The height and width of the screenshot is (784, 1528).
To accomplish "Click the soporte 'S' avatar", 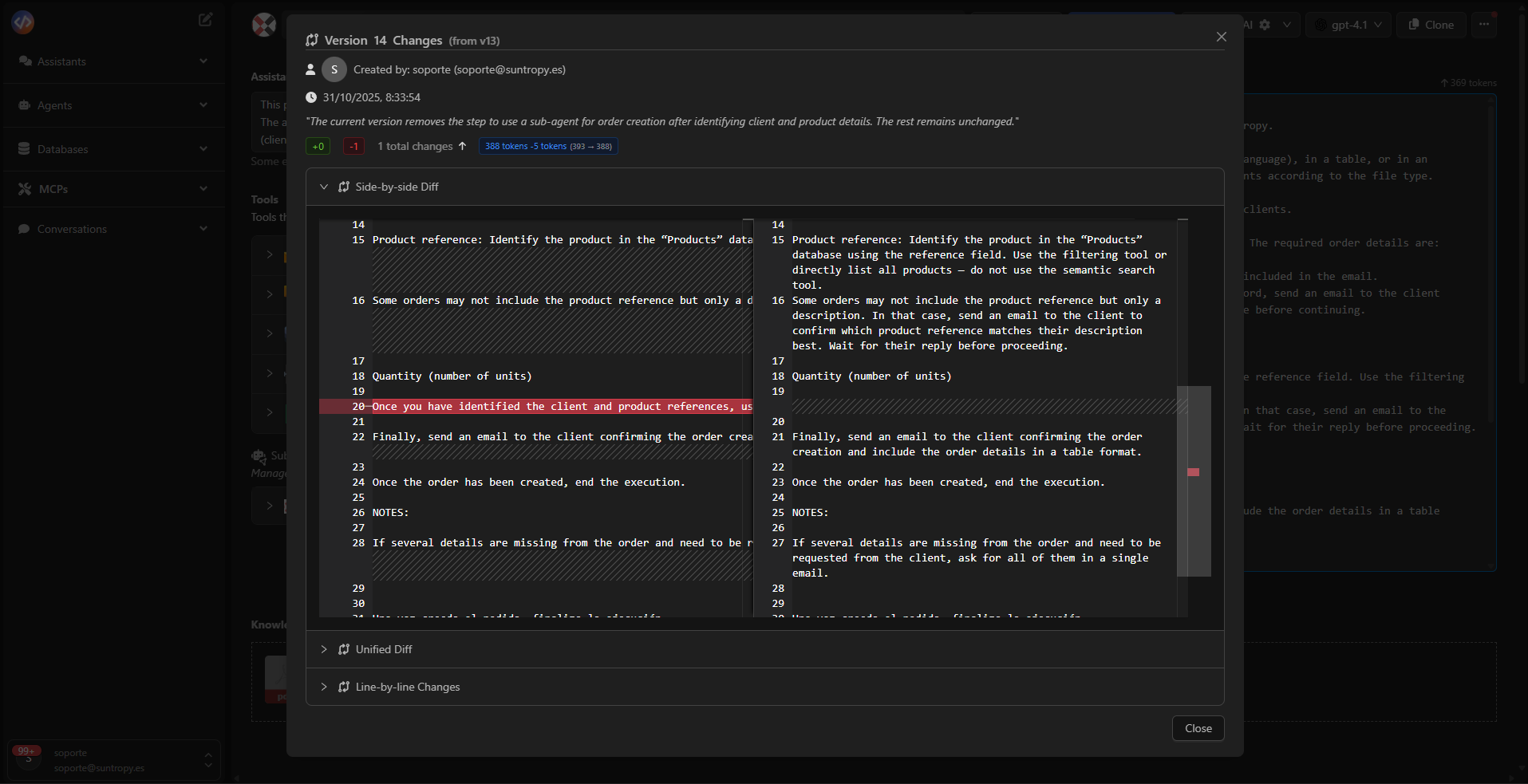I will [334, 69].
